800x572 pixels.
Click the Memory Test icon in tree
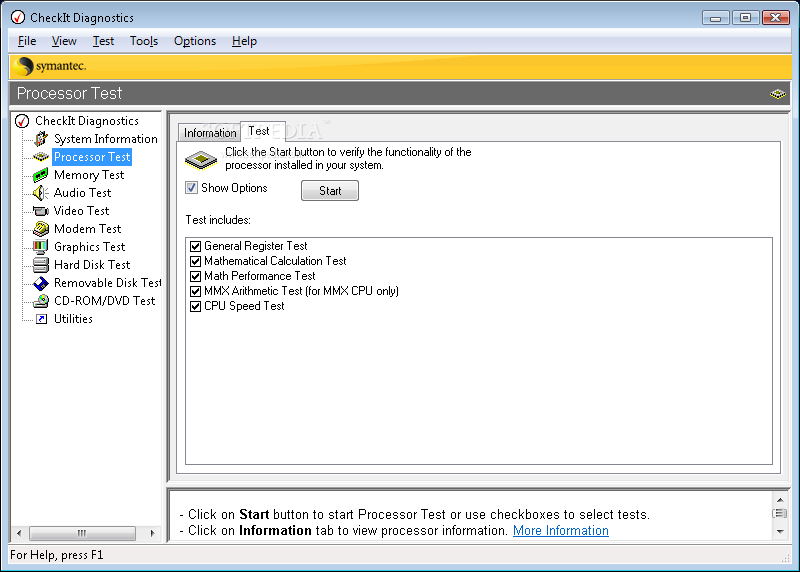point(41,175)
